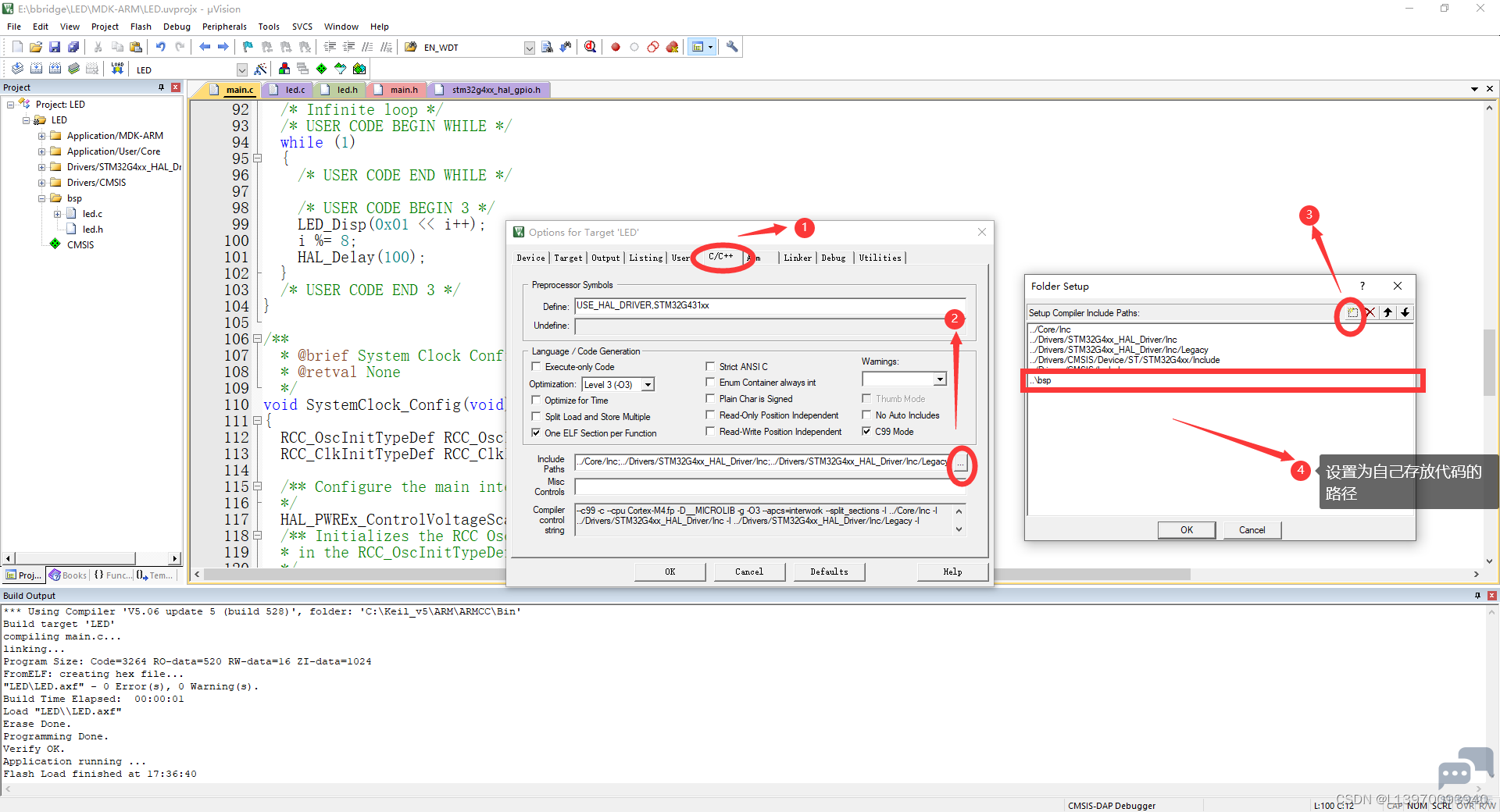This screenshot has height=812, width=1500.
Task: Click the Build target icon
Action: (36, 69)
